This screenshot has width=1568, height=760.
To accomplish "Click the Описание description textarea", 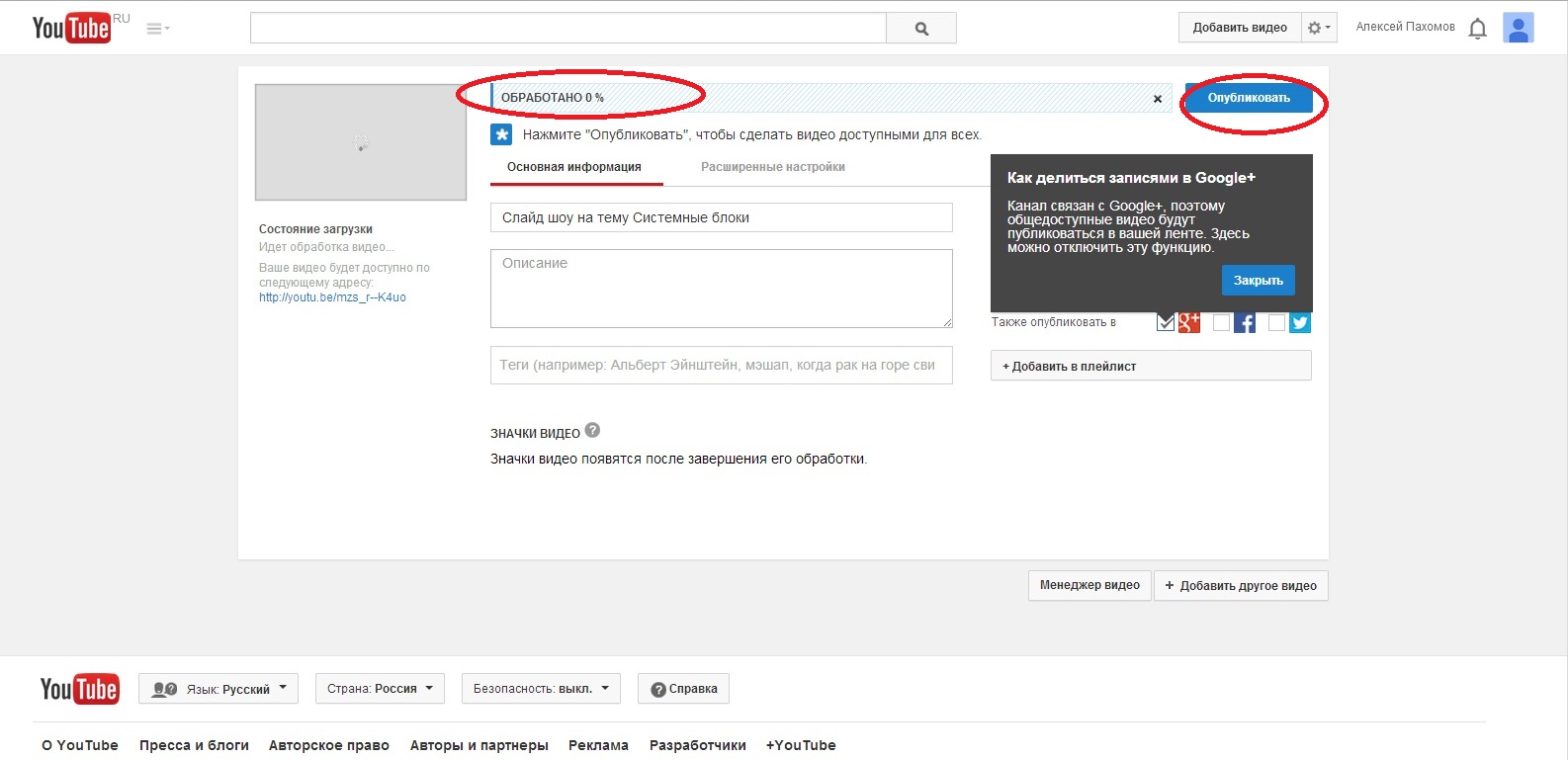I will (x=722, y=289).
